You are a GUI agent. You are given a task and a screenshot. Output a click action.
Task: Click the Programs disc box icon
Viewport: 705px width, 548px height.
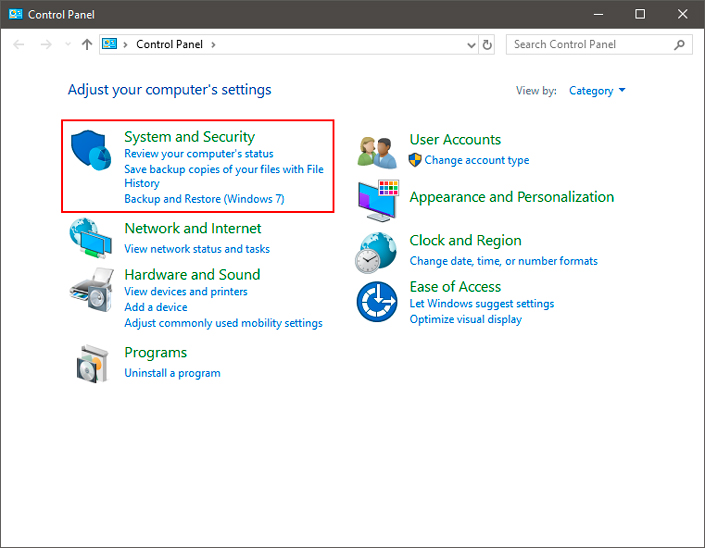pyautogui.click(x=92, y=364)
